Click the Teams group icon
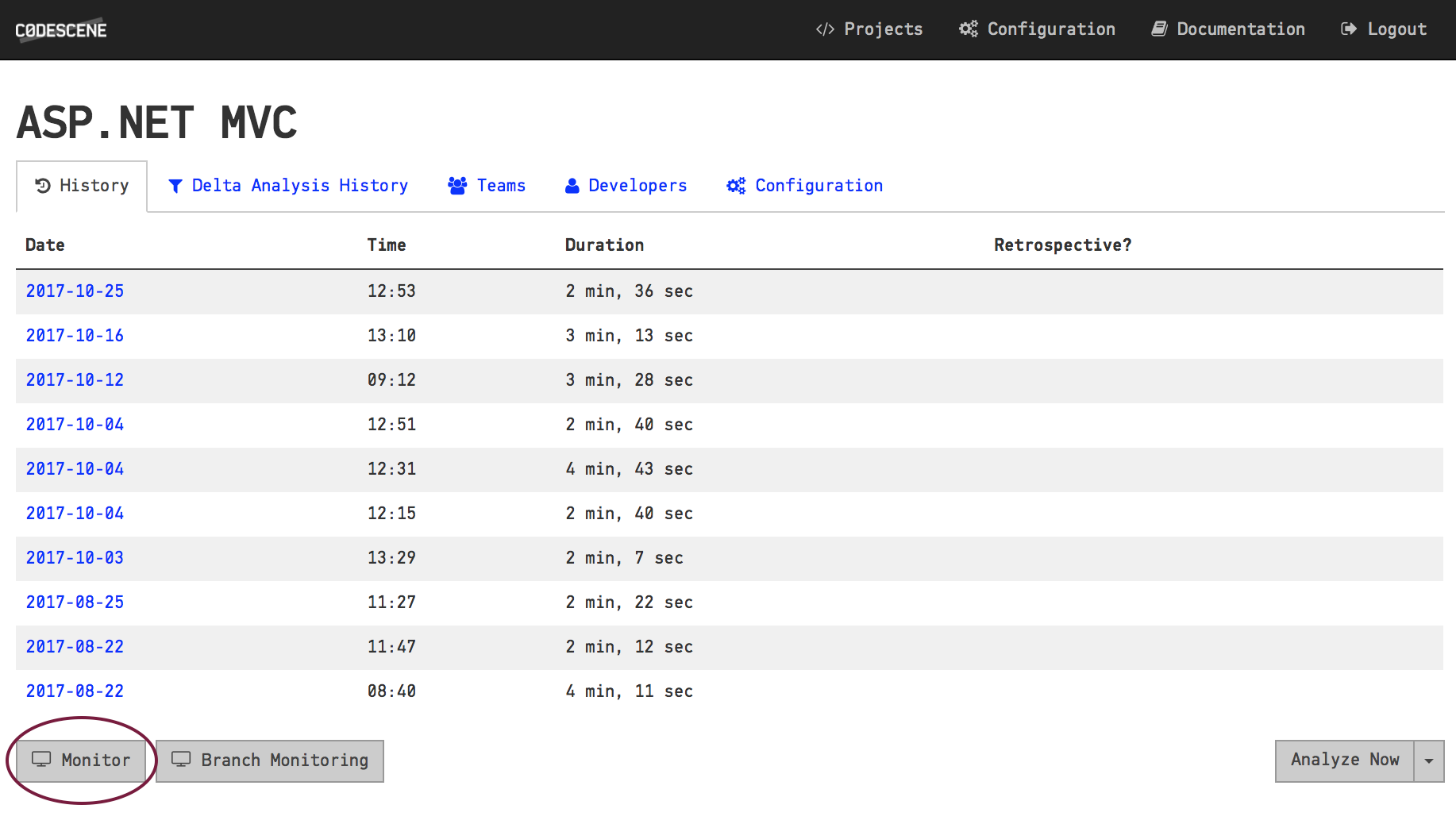The width and height of the screenshot is (1456, 824). 457,186
